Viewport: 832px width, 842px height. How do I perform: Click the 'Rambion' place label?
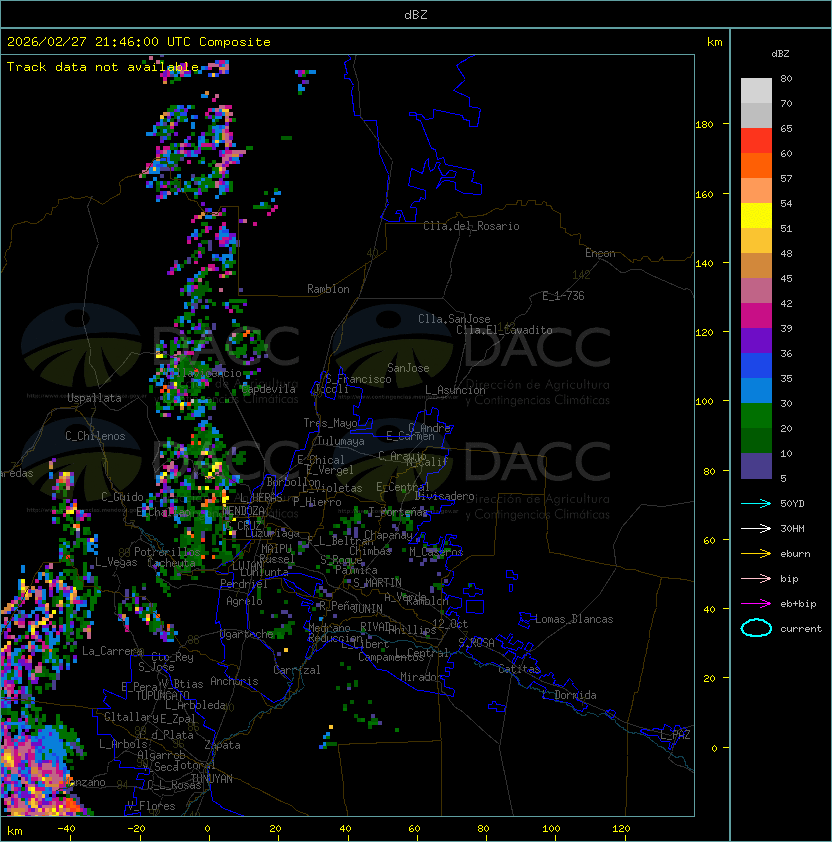tap(328, 289)
